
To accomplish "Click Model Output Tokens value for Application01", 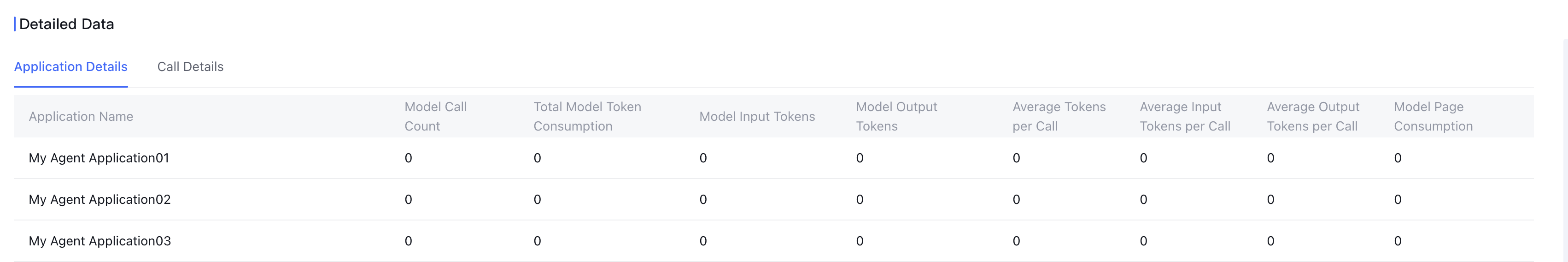I will [860, 158].
